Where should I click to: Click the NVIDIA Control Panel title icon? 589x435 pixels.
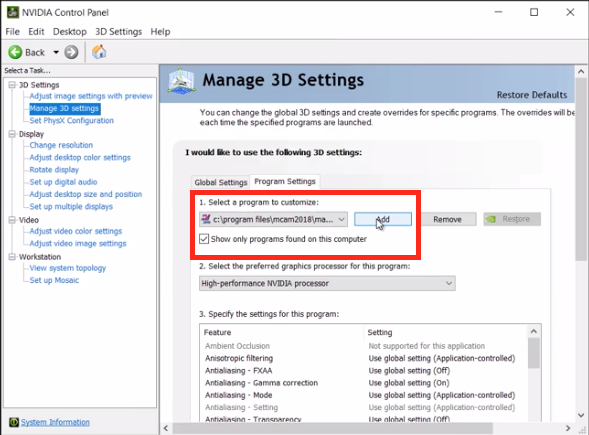click(x=13, y=12)
